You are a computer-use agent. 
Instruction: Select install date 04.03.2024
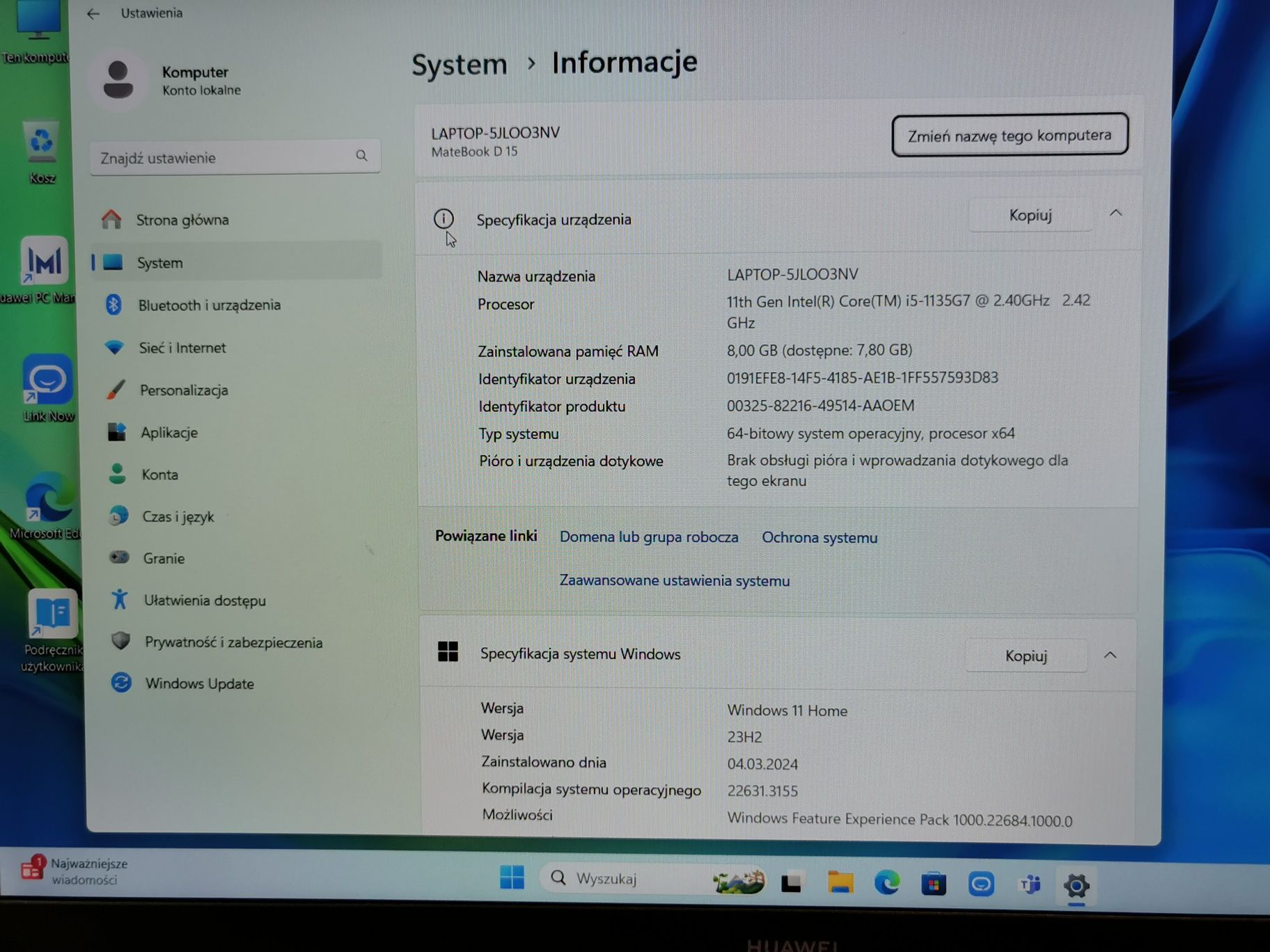763,764
